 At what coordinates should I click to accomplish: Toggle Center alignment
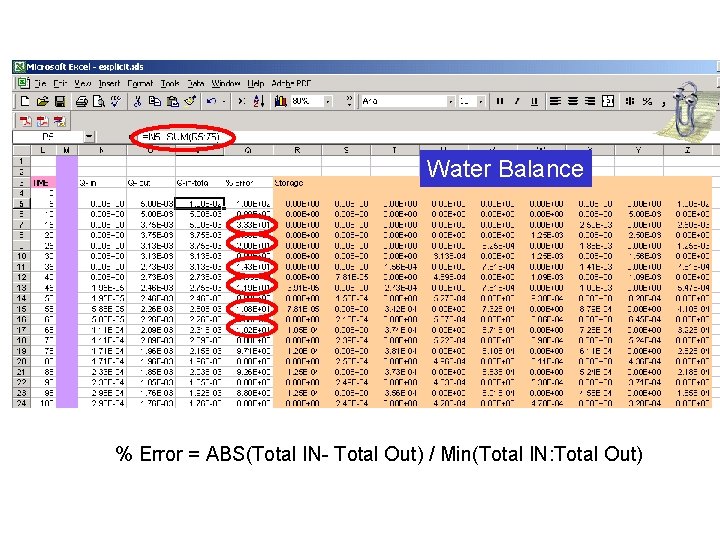[x=573, y=101]
